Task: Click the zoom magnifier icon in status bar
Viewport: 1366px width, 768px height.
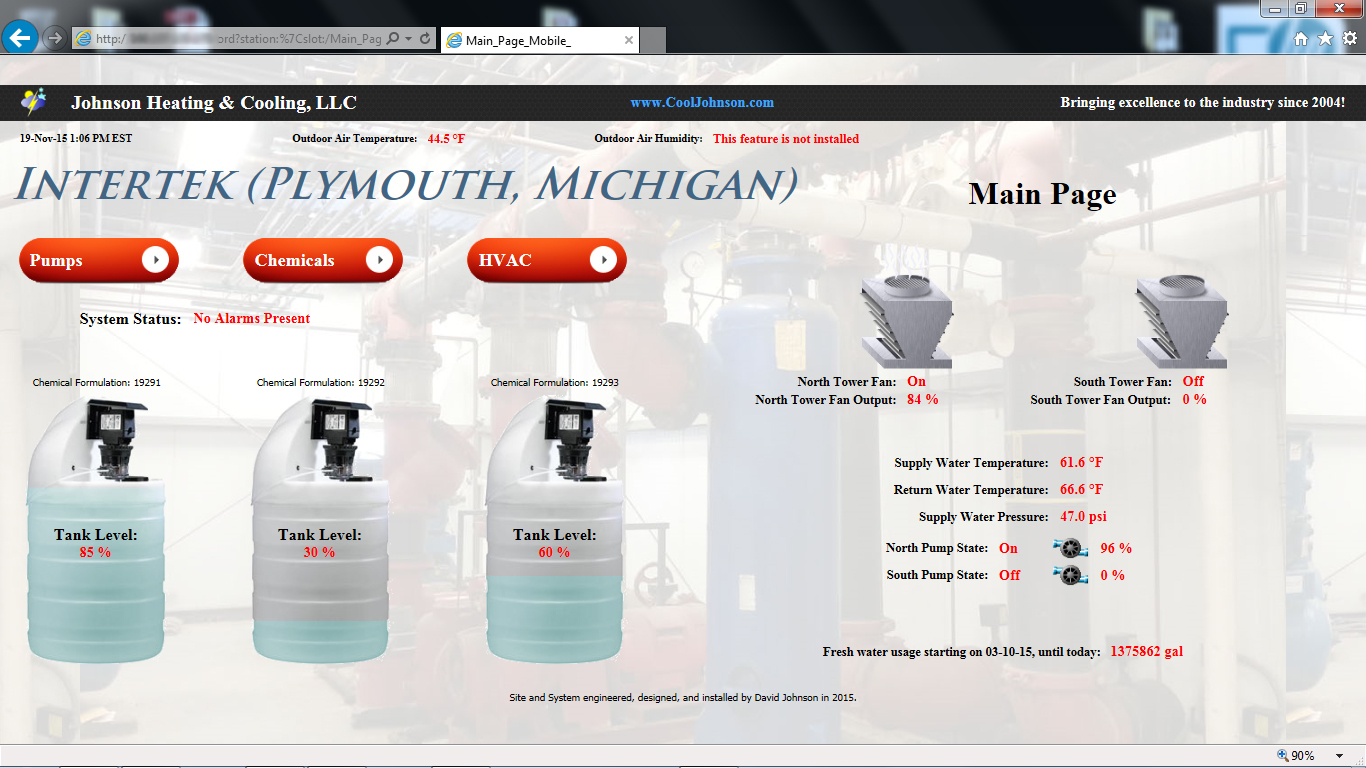Action: pos(1283,756)
